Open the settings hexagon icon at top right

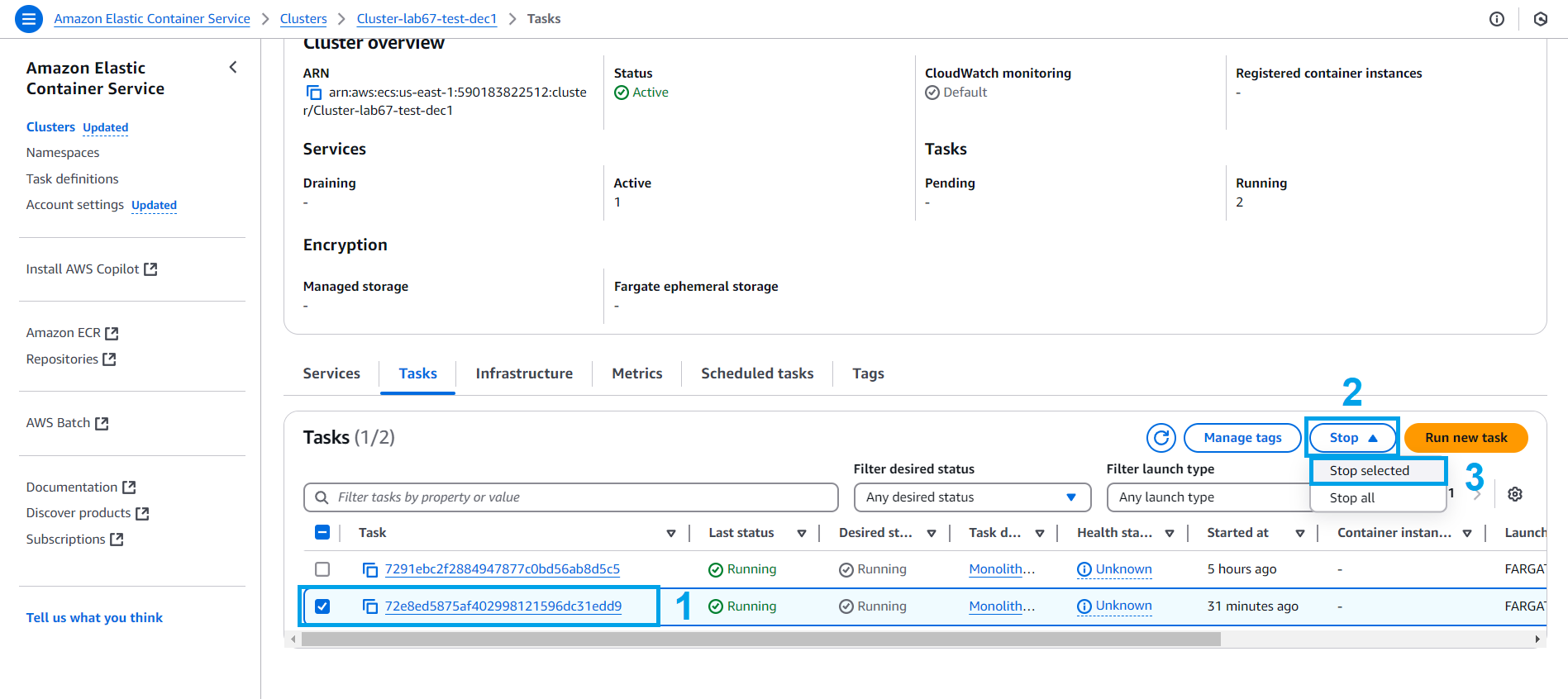point(1541,19)
